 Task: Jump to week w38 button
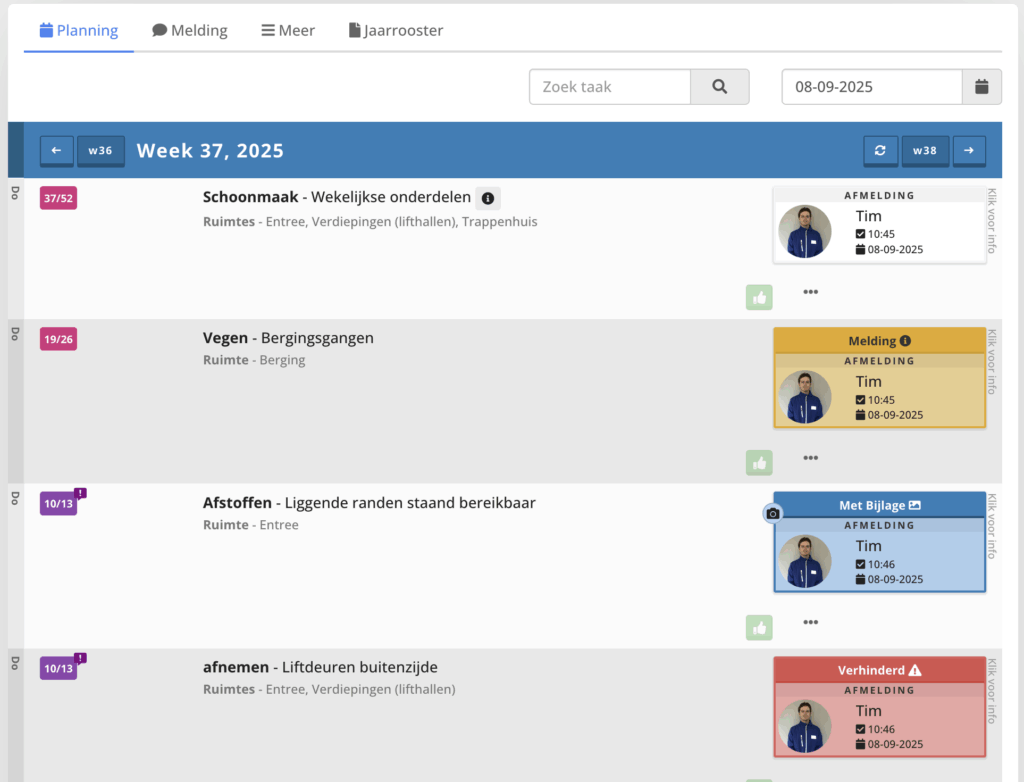pos(925,151)
